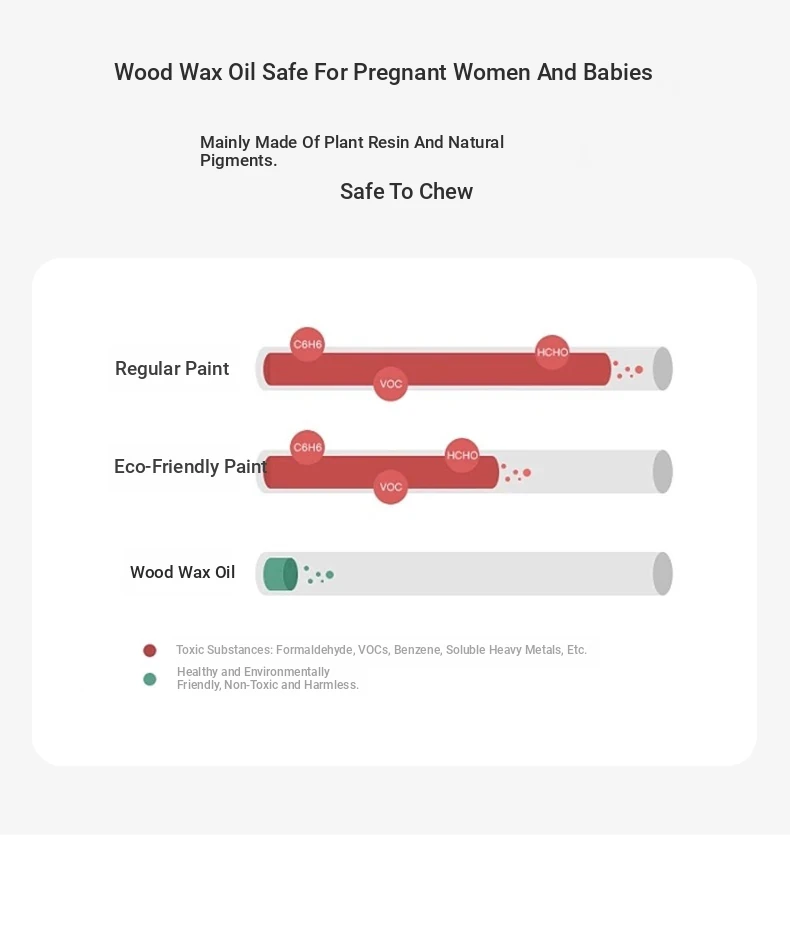The width and height of the screenshot is (790, 928).
Task: Click the red Toxic Substances legend dot
Action: click(150, 651)
